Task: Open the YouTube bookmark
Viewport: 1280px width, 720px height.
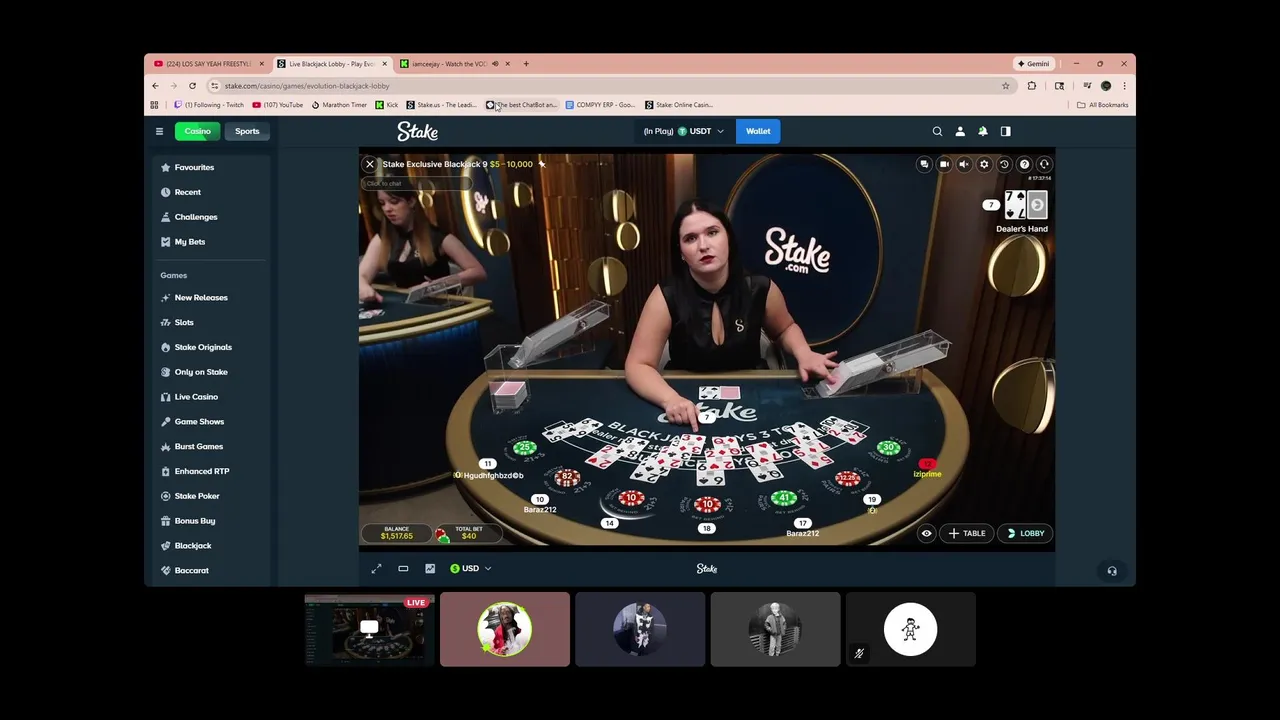Action: click(278, 105)
